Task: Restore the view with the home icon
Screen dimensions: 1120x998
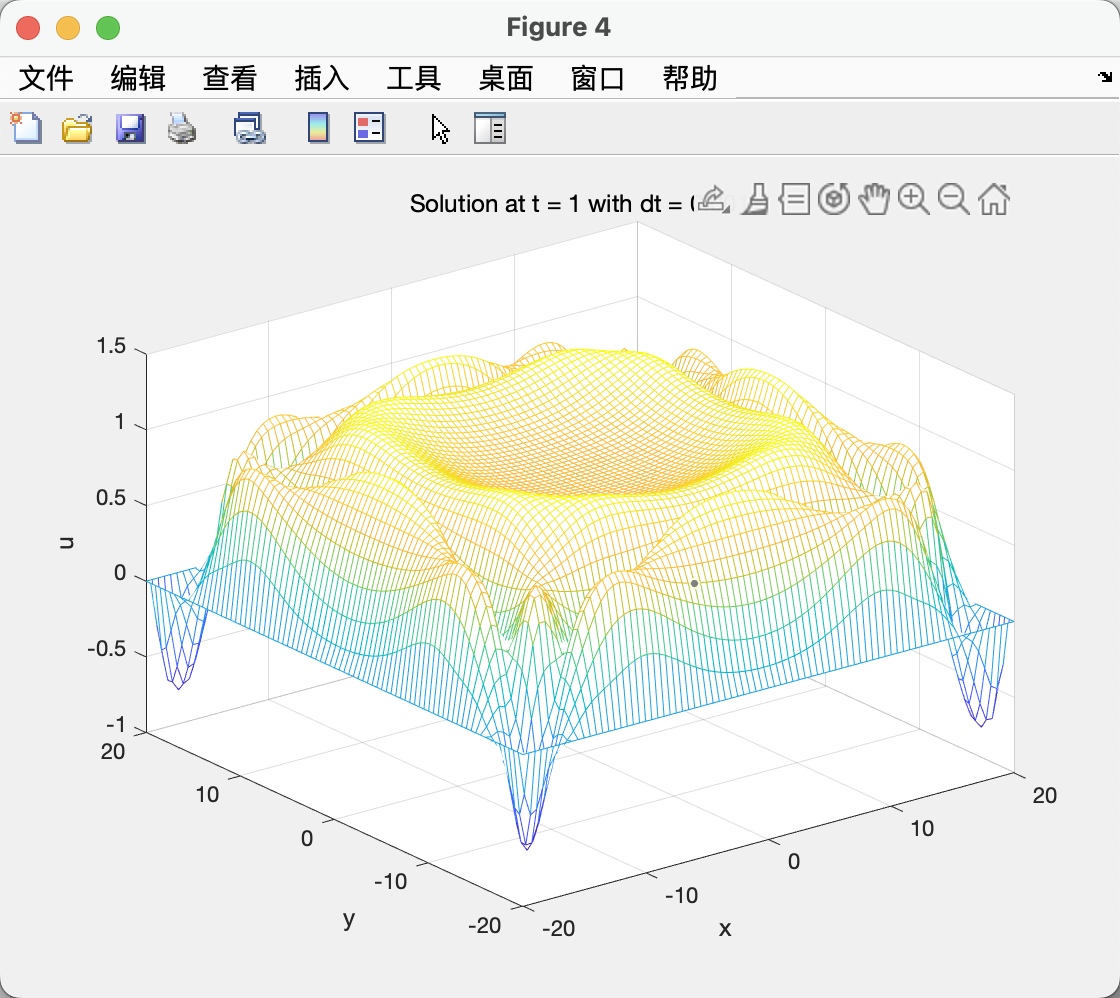Action: 994,200
